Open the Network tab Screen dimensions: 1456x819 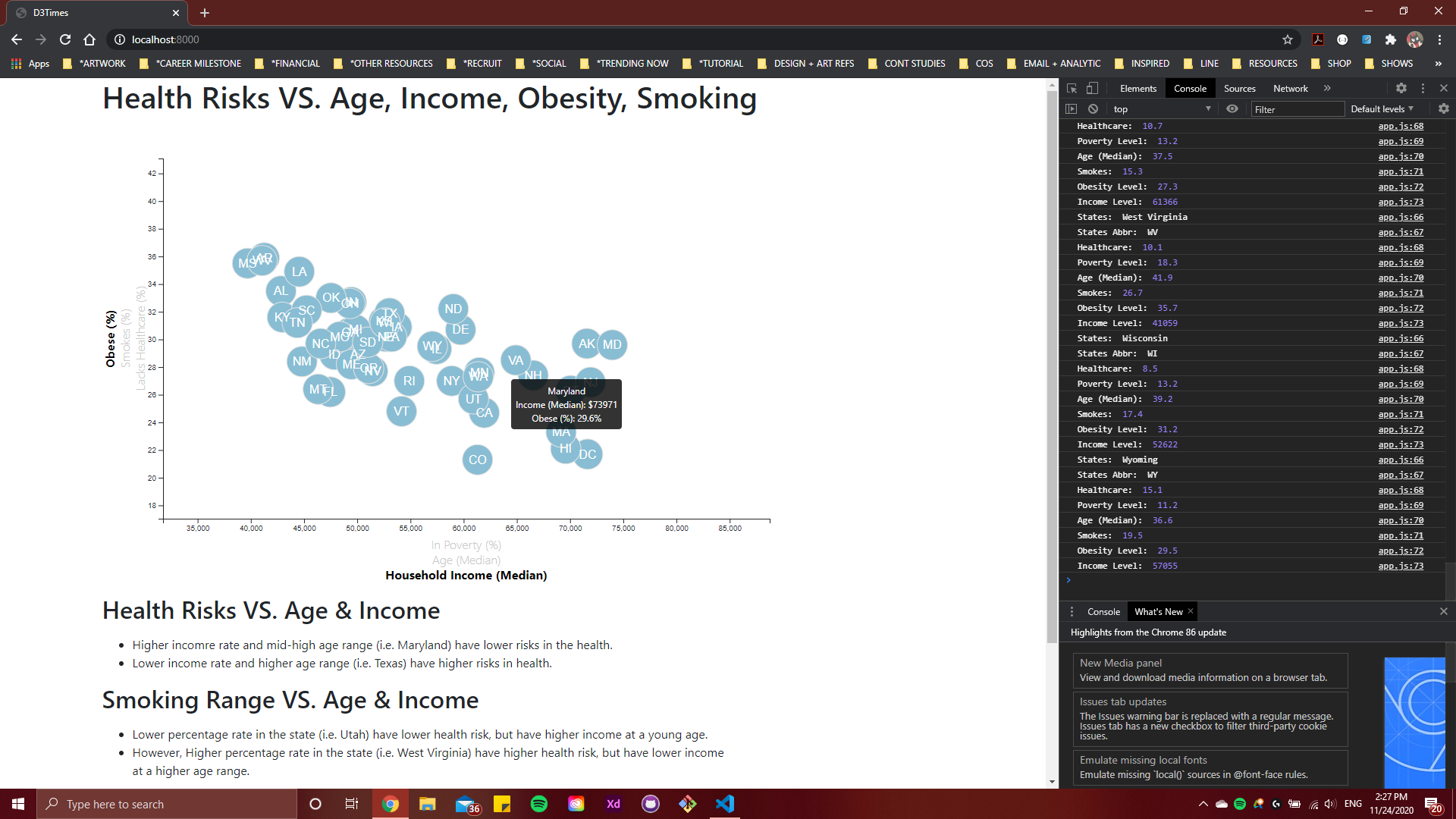[1290, 89]
